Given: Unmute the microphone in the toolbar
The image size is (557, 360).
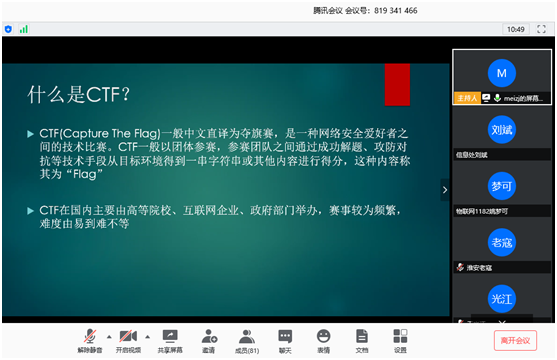Looking at the screenshot, I should [x=90, y=340].
